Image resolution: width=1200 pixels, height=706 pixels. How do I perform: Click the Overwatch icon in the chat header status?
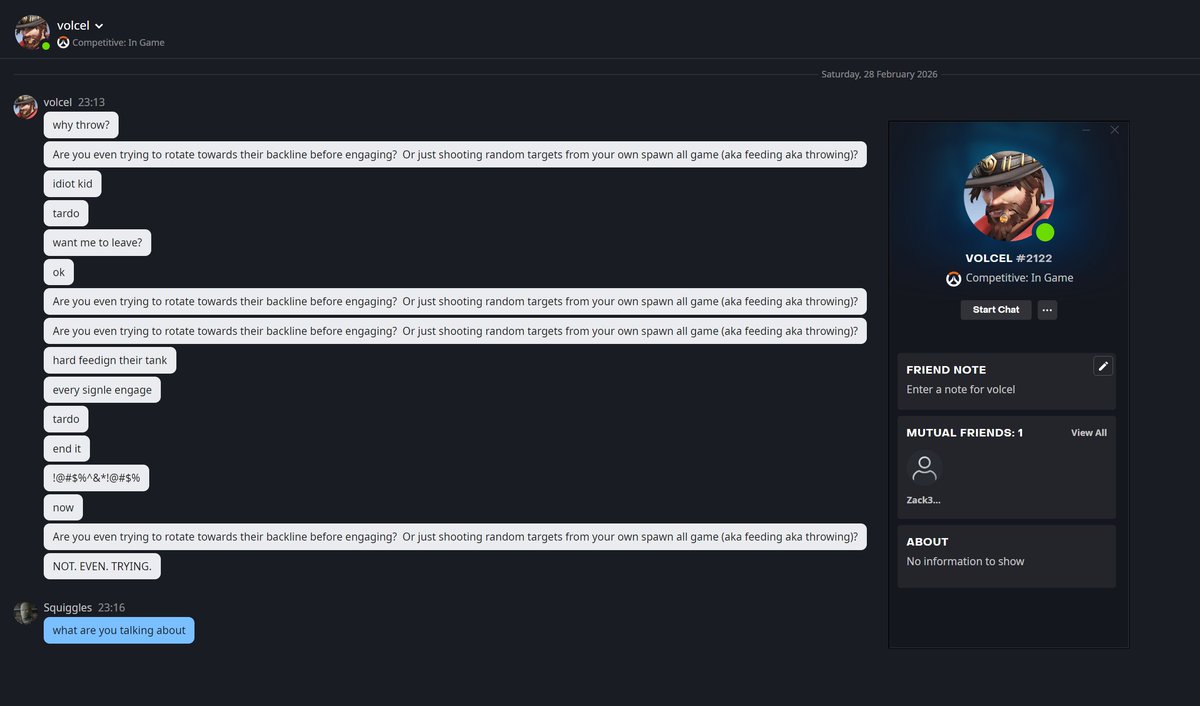tap(63, 43)
